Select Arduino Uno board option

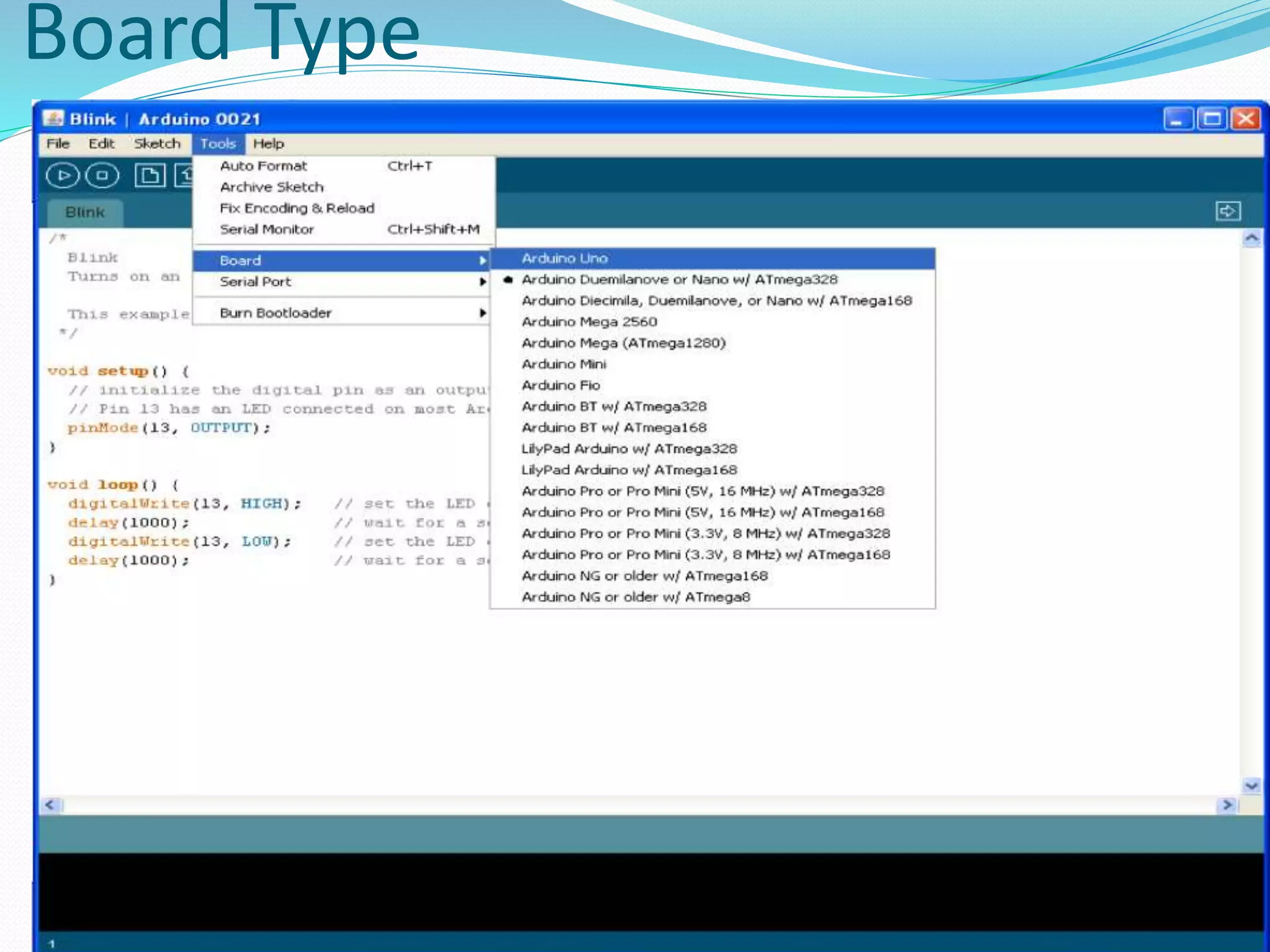pyautogui.click(x=564, y=258)
